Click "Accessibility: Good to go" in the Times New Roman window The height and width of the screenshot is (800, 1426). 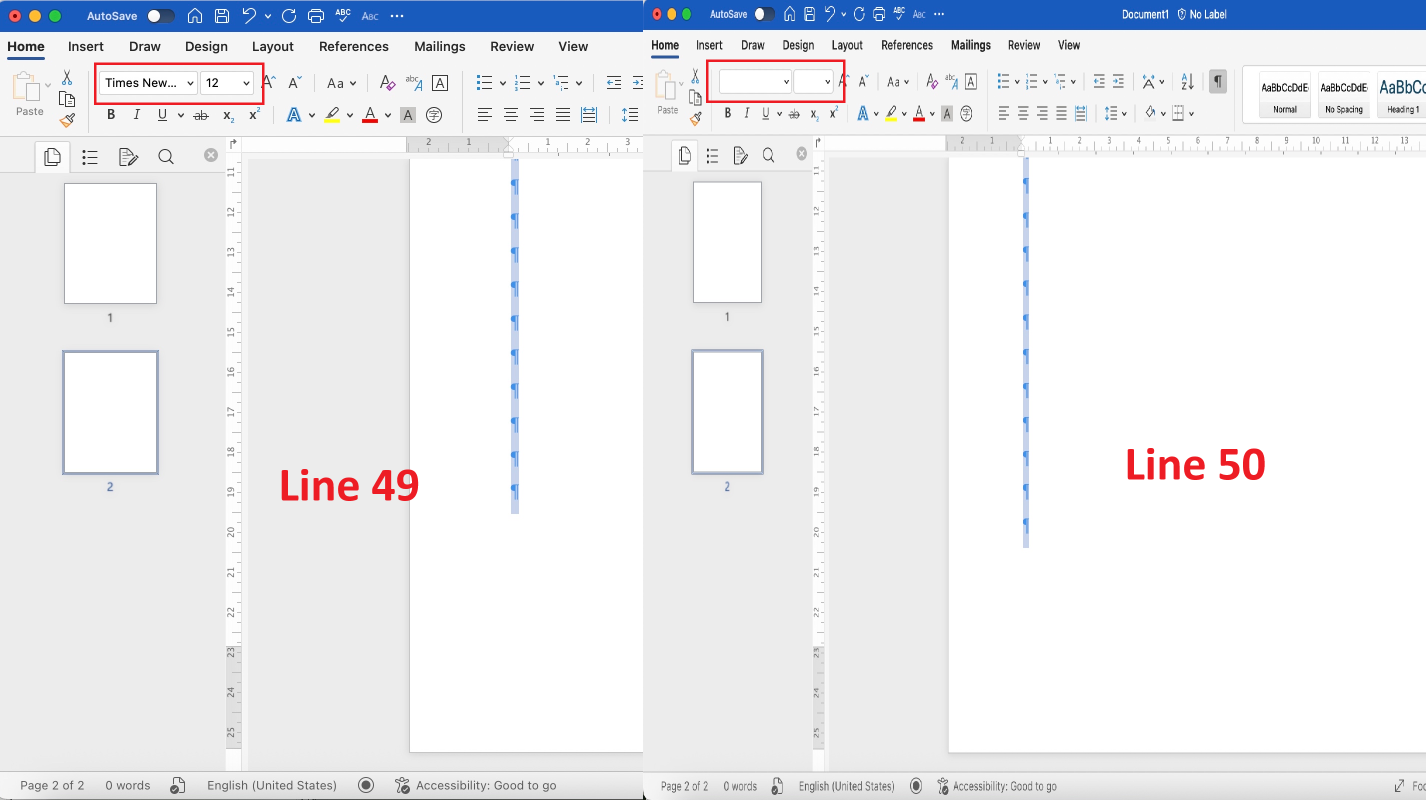coord(476,785)
